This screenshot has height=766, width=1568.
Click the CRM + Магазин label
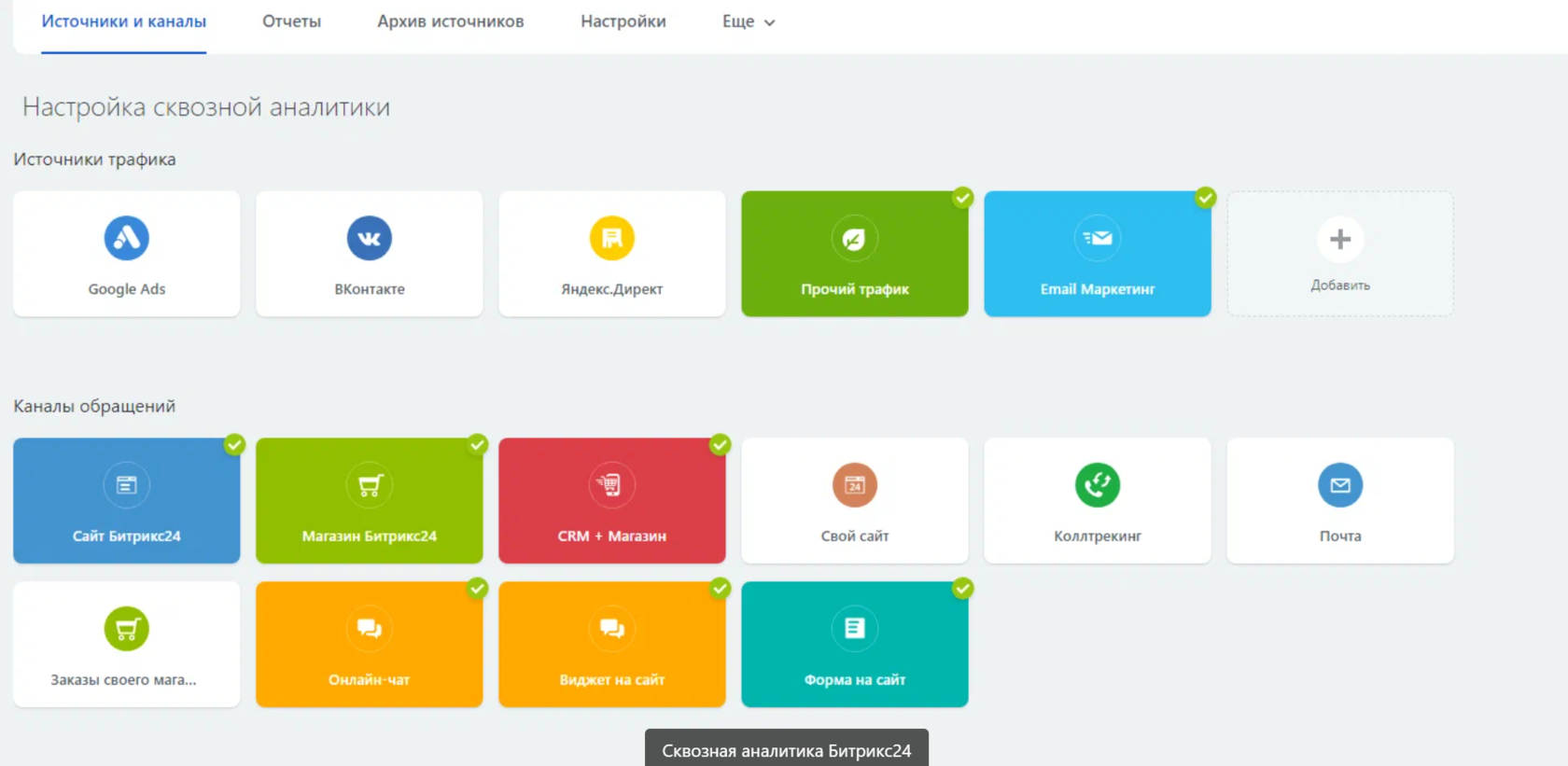pos(612,536)
